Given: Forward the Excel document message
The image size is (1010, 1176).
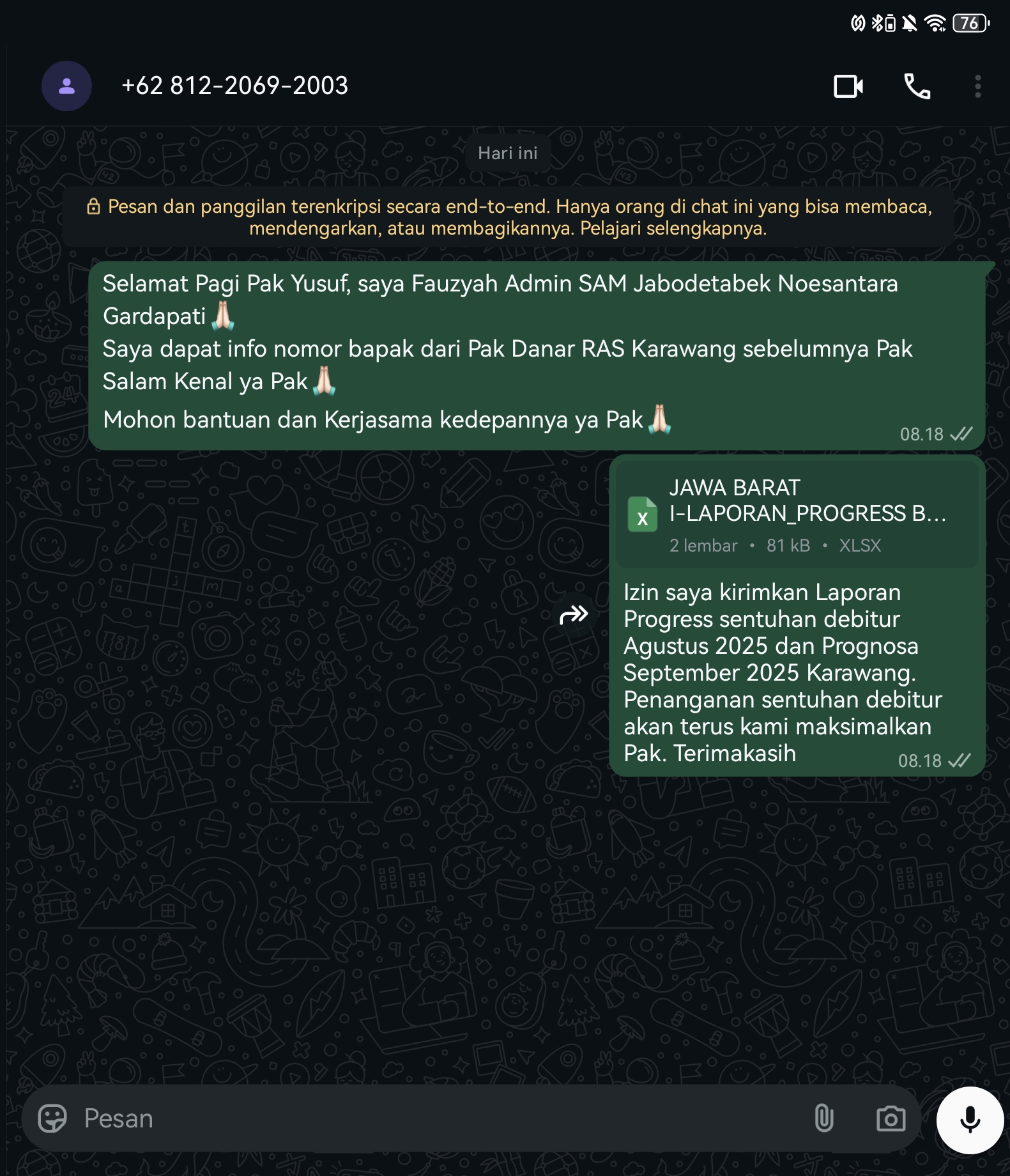Looking at the screenshot, I should (x=574, y=615).
